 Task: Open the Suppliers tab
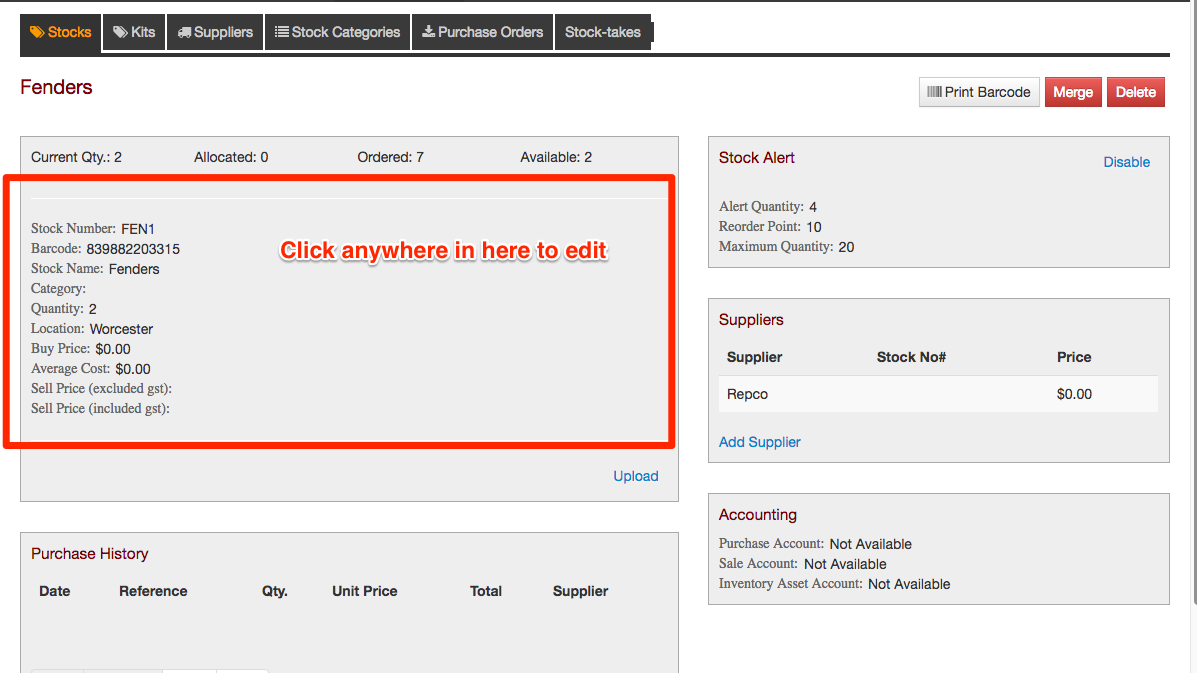215,32
